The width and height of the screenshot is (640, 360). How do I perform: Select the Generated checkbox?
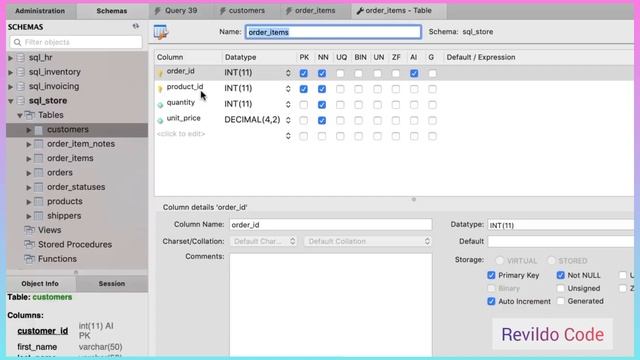click(x=560, y=301)
